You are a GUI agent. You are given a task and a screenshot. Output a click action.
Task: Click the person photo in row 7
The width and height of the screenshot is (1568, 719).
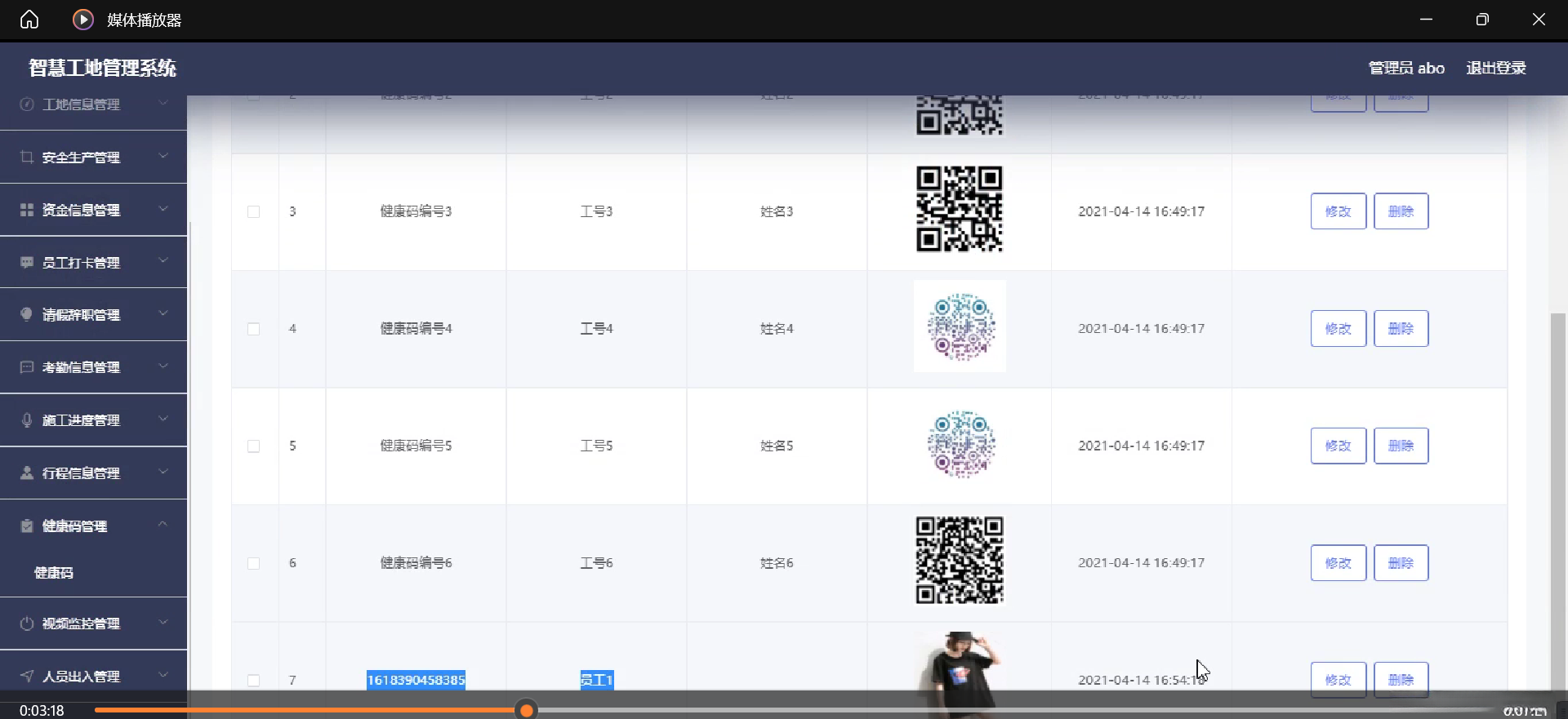pos(960,674)
